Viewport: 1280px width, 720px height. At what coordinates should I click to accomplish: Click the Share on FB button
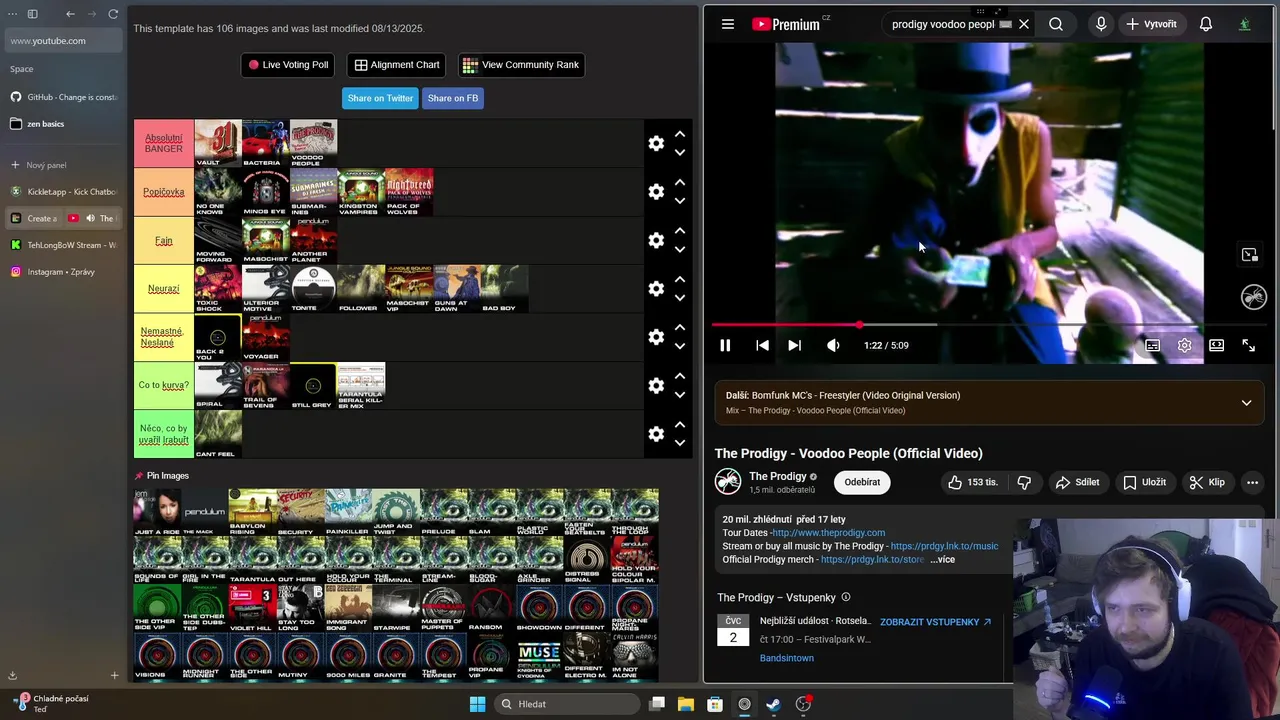[x=453, y=98]
